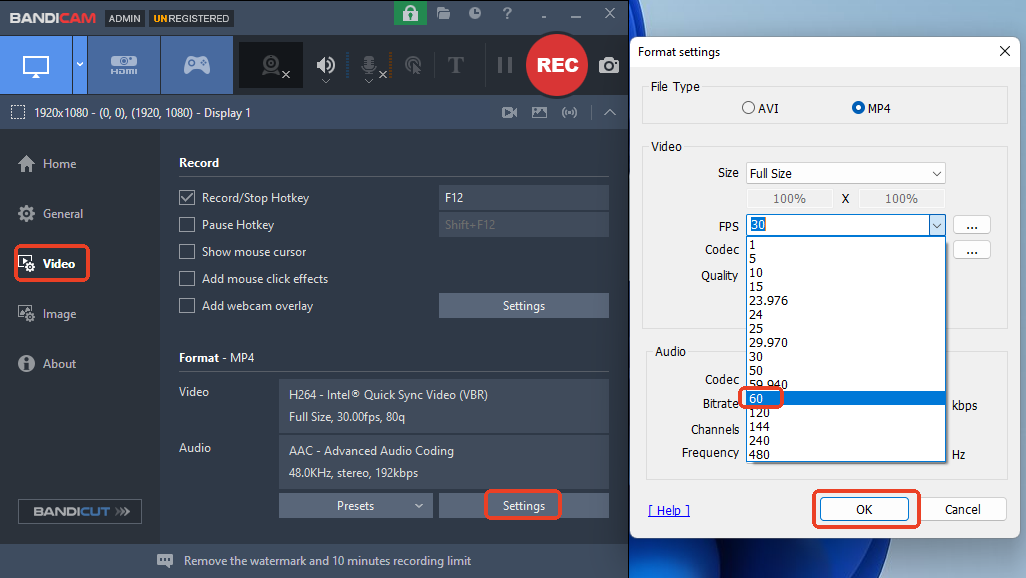Image resolution: width=1026 pixels, height=578 pixels.
Task: Open text overlay T icon
Action: [x=455, y=65]
